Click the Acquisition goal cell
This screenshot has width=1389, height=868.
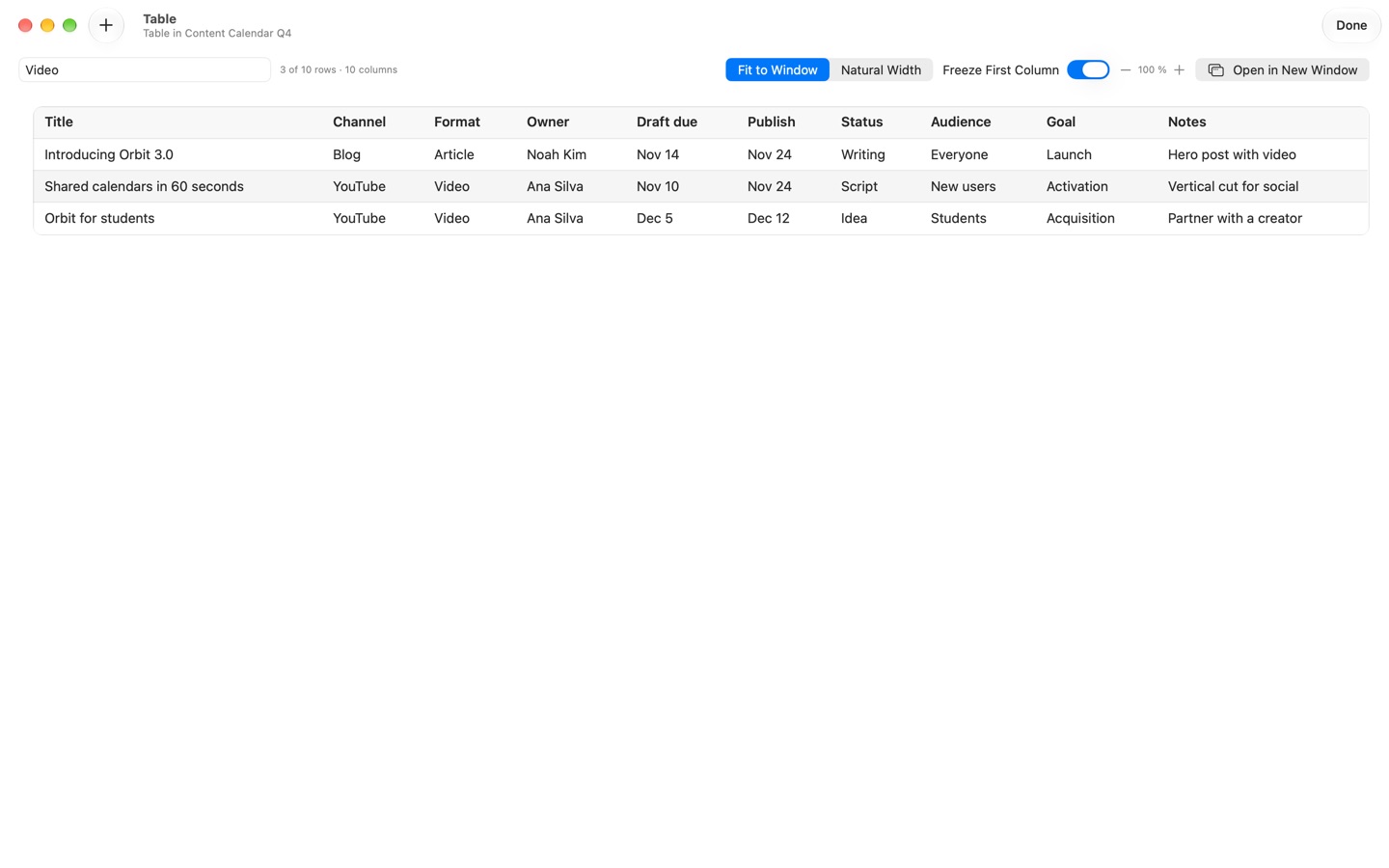(x=1080, y=218)
